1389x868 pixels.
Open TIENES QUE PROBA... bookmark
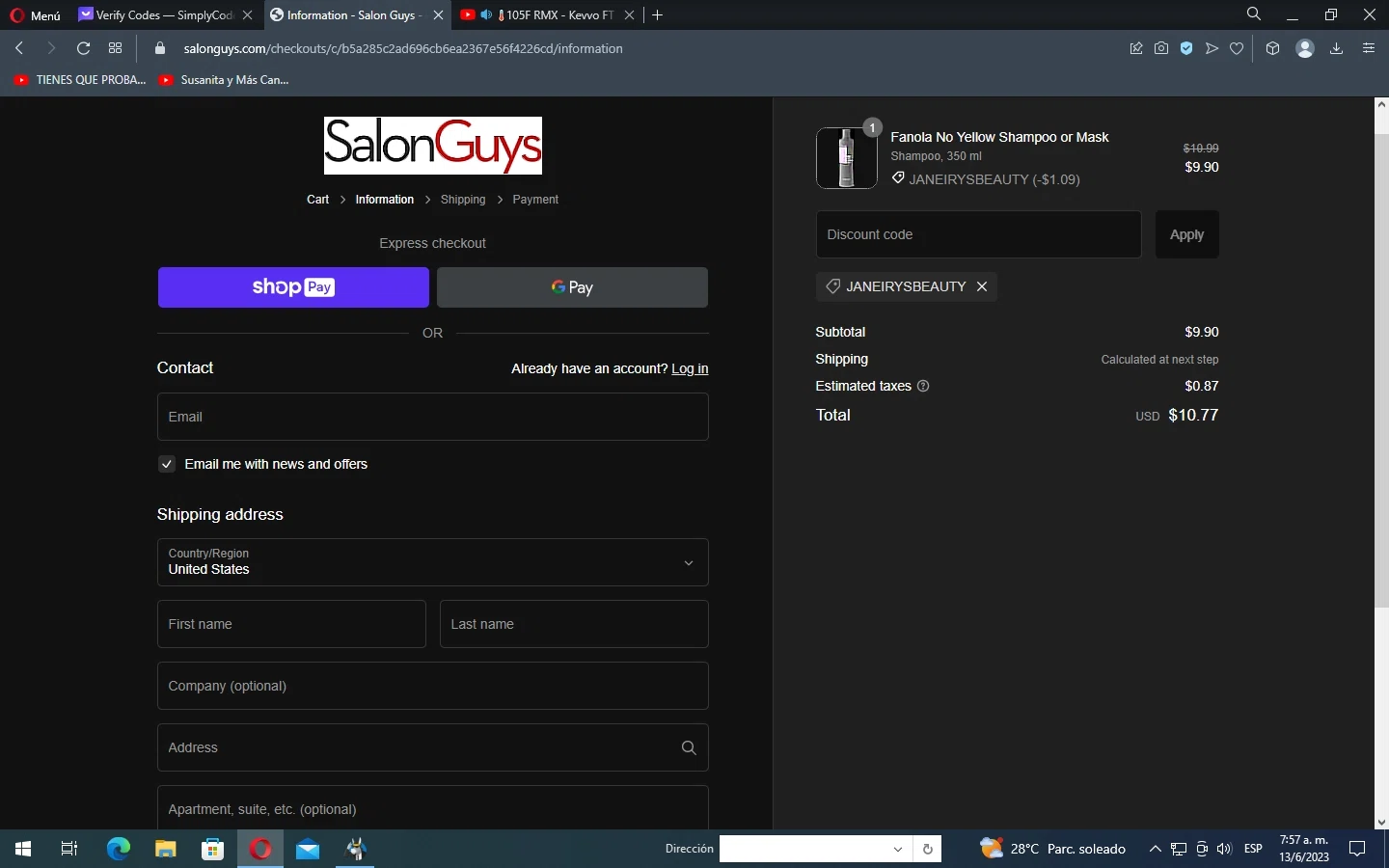point(80,80)
